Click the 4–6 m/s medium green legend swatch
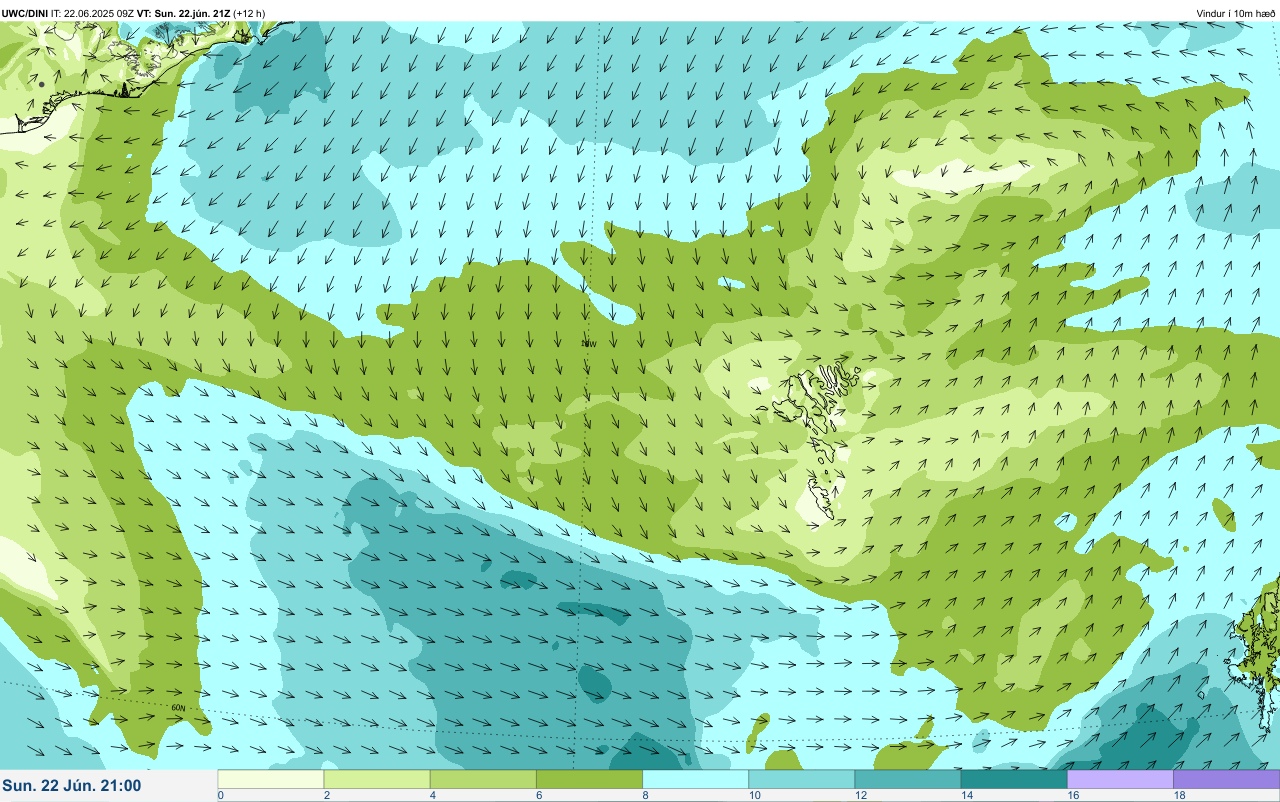The image size is (1280, 802). (483, 779)
